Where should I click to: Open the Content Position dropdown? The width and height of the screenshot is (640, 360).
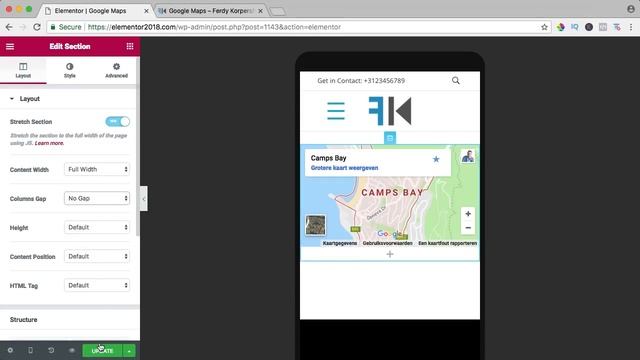(x=97, y=256)
